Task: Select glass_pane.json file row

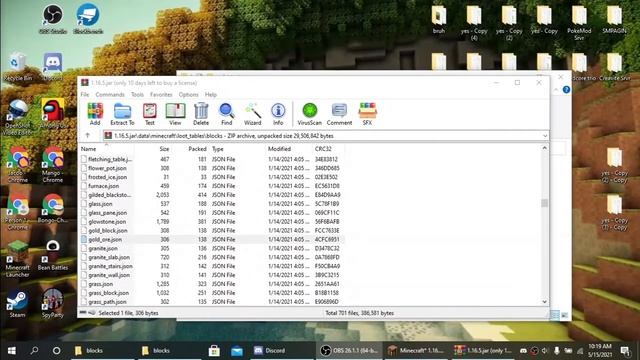Action: (x=211, y=213)
